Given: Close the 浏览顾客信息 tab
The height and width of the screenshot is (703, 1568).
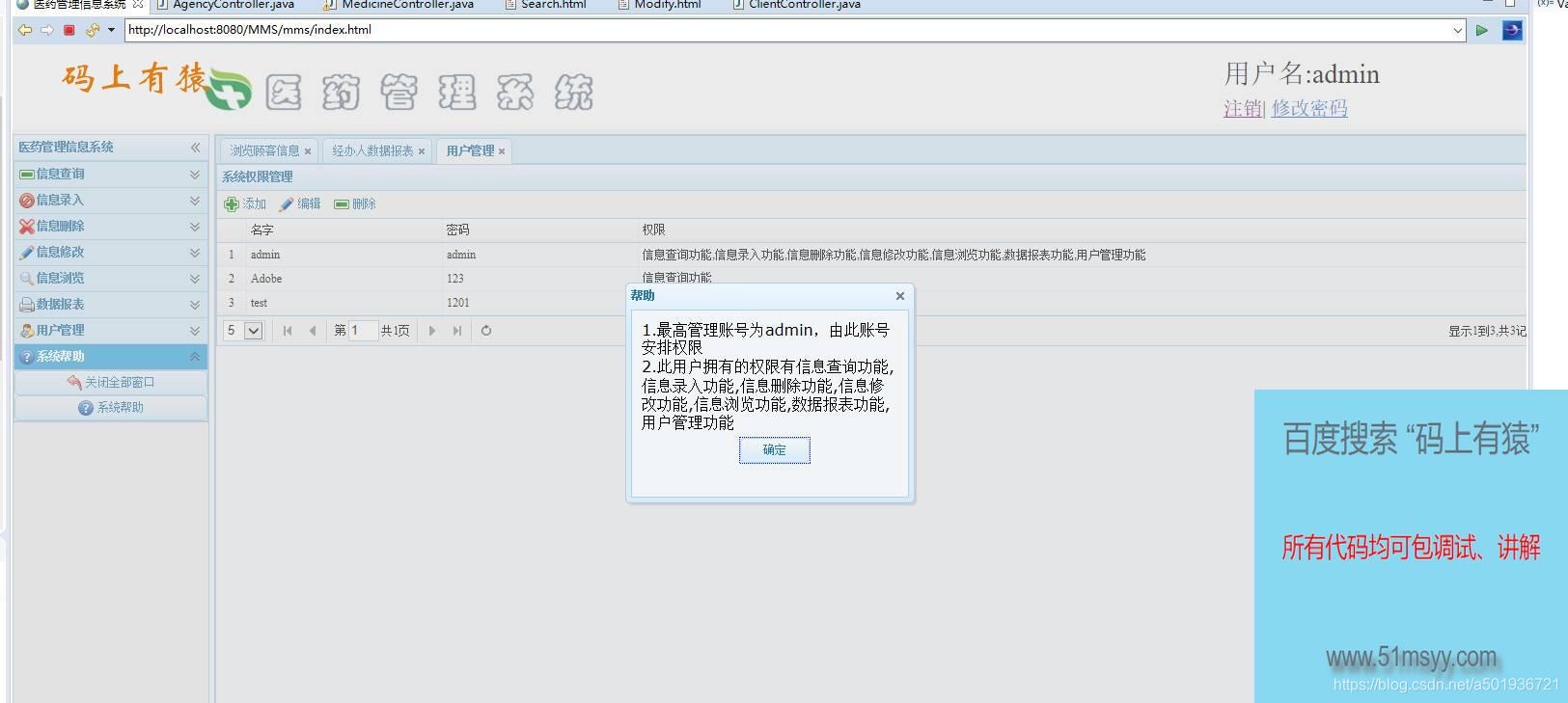Looking at the screenshot, I should tap(308, 151).
